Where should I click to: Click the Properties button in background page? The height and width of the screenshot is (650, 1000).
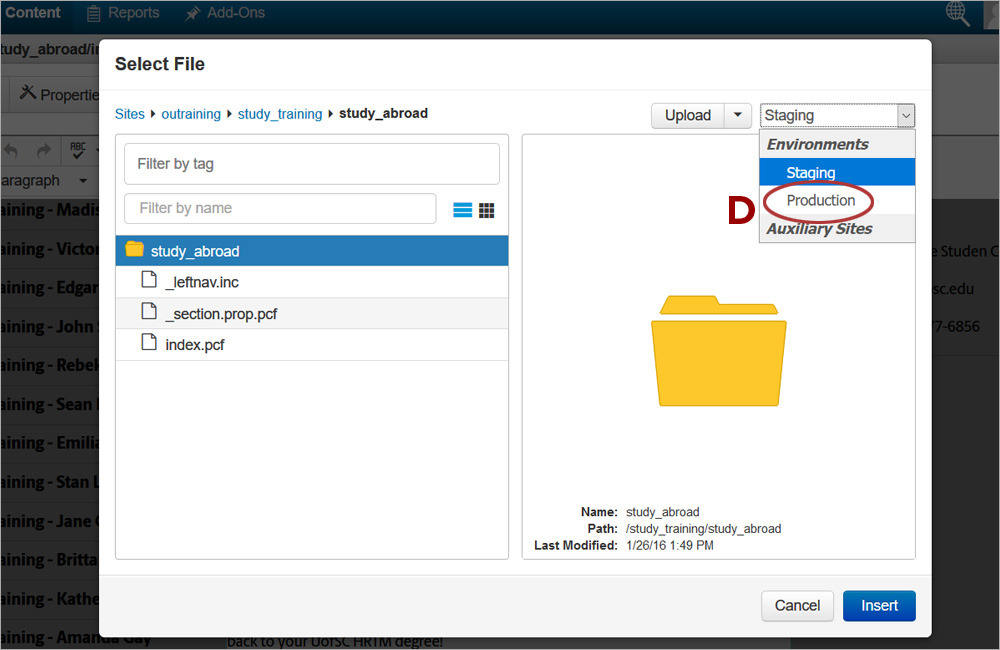pos(57,94)
